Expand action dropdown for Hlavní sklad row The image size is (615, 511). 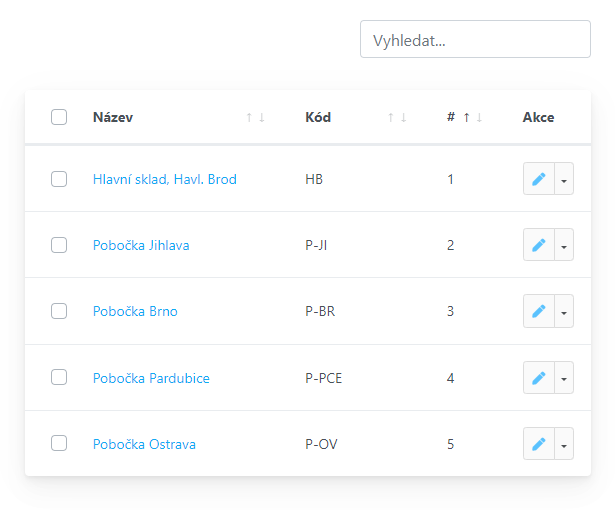click(x=564, y=179)
